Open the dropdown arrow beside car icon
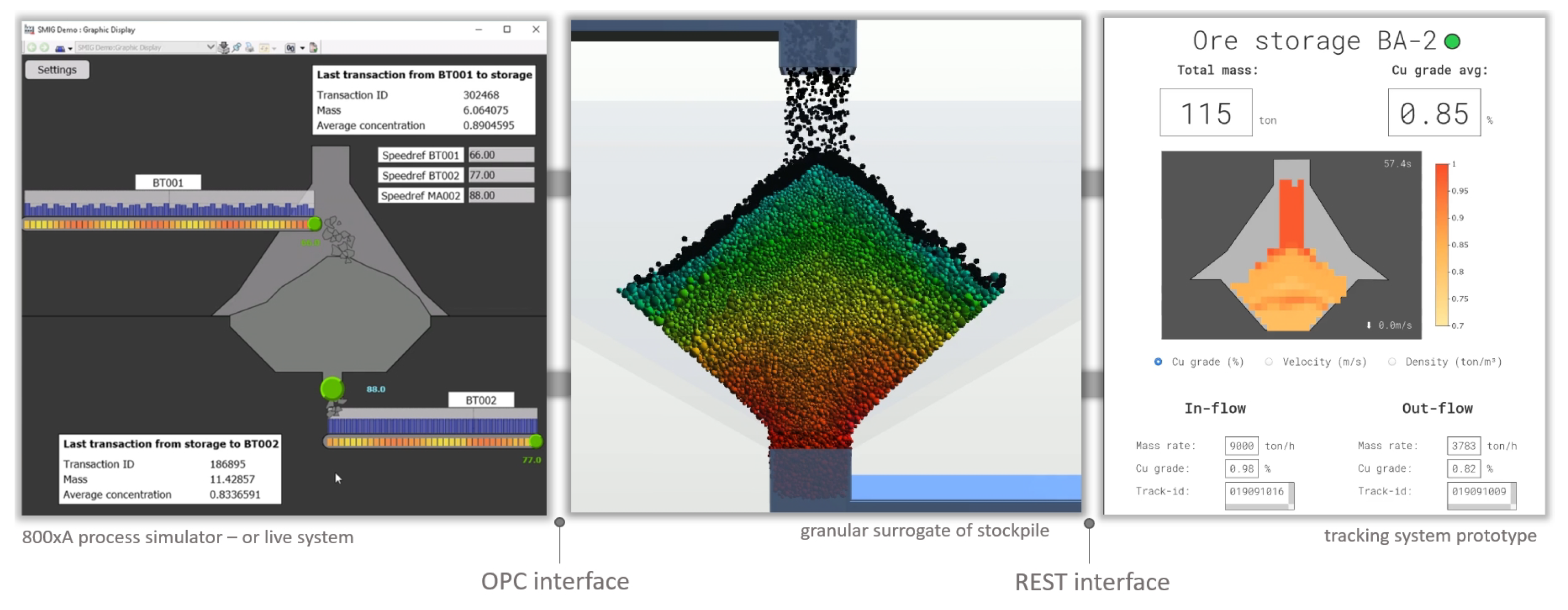 pos(70,48)
